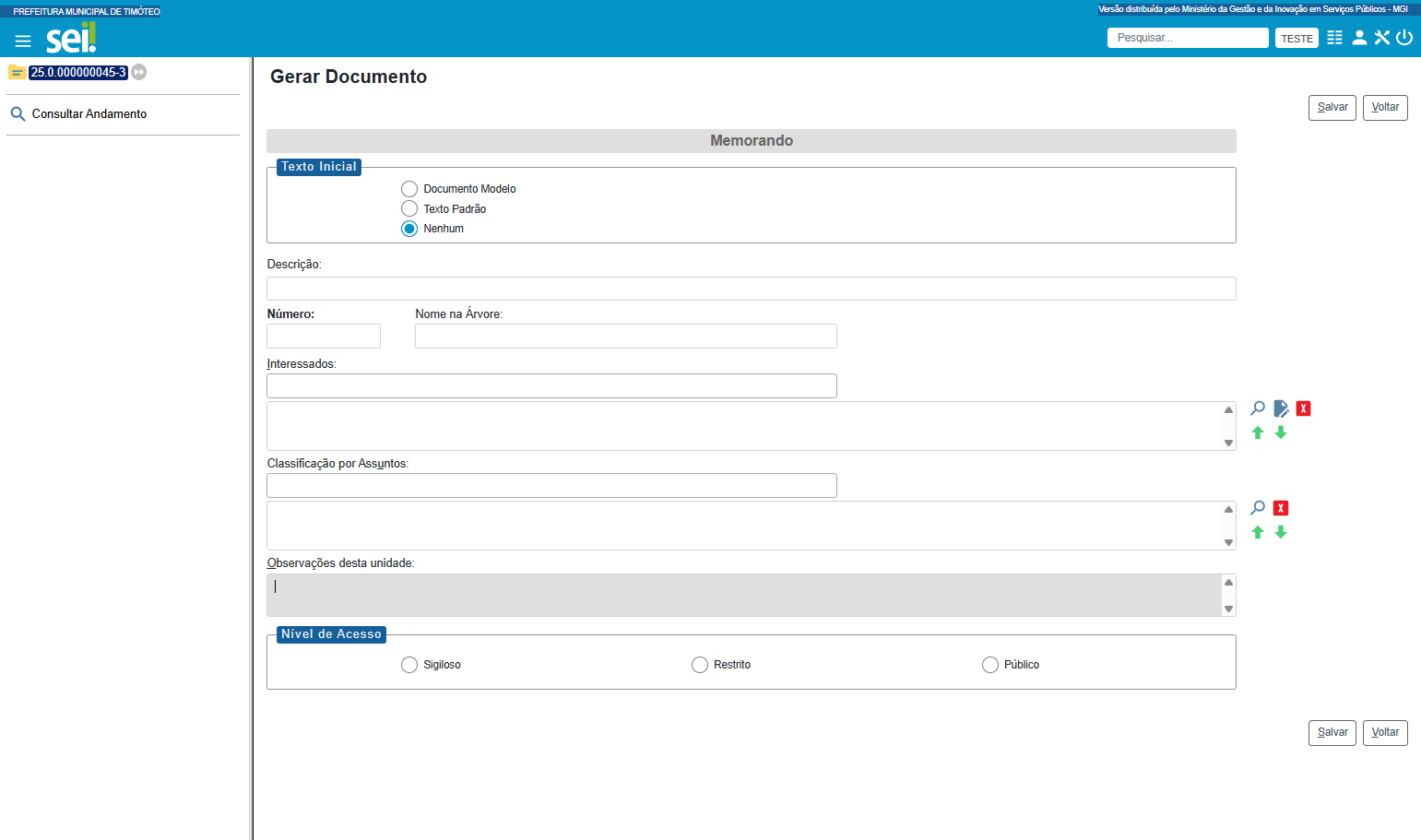Click the Voltar button below Nível de Acesso

pyautogui.click(x=1385, y=733)
